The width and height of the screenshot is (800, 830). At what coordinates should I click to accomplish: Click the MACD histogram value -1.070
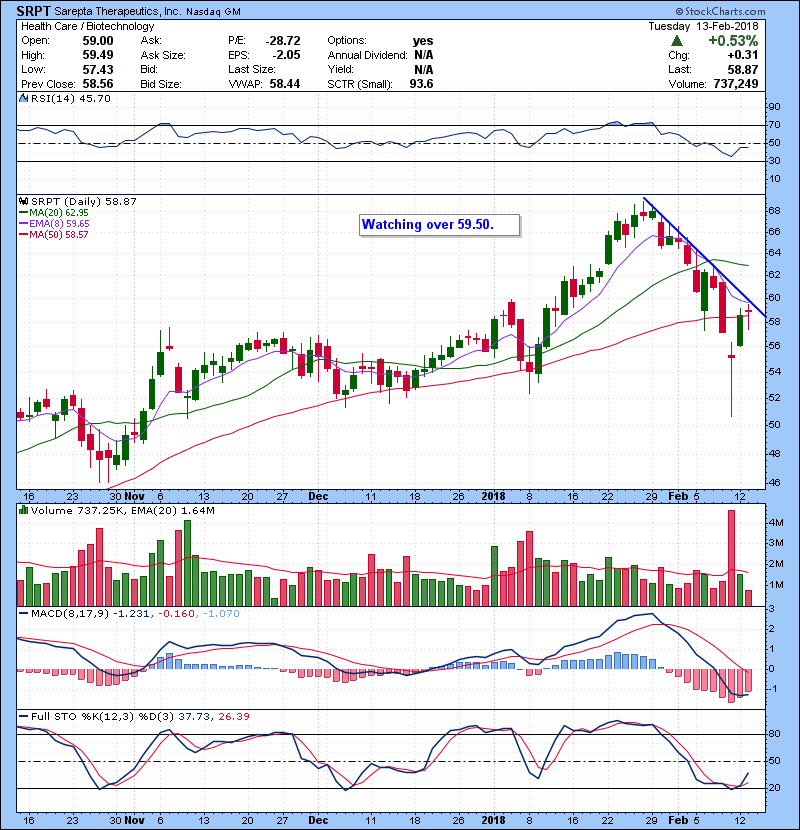pos(221,614)
